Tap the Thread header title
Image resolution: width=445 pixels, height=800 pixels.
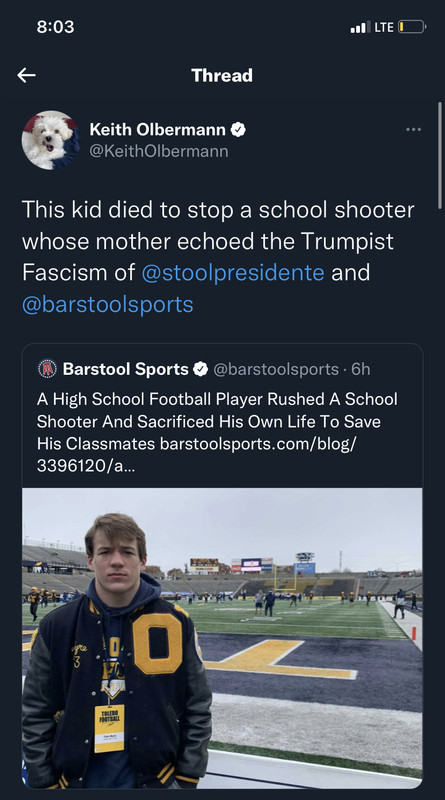222,76
